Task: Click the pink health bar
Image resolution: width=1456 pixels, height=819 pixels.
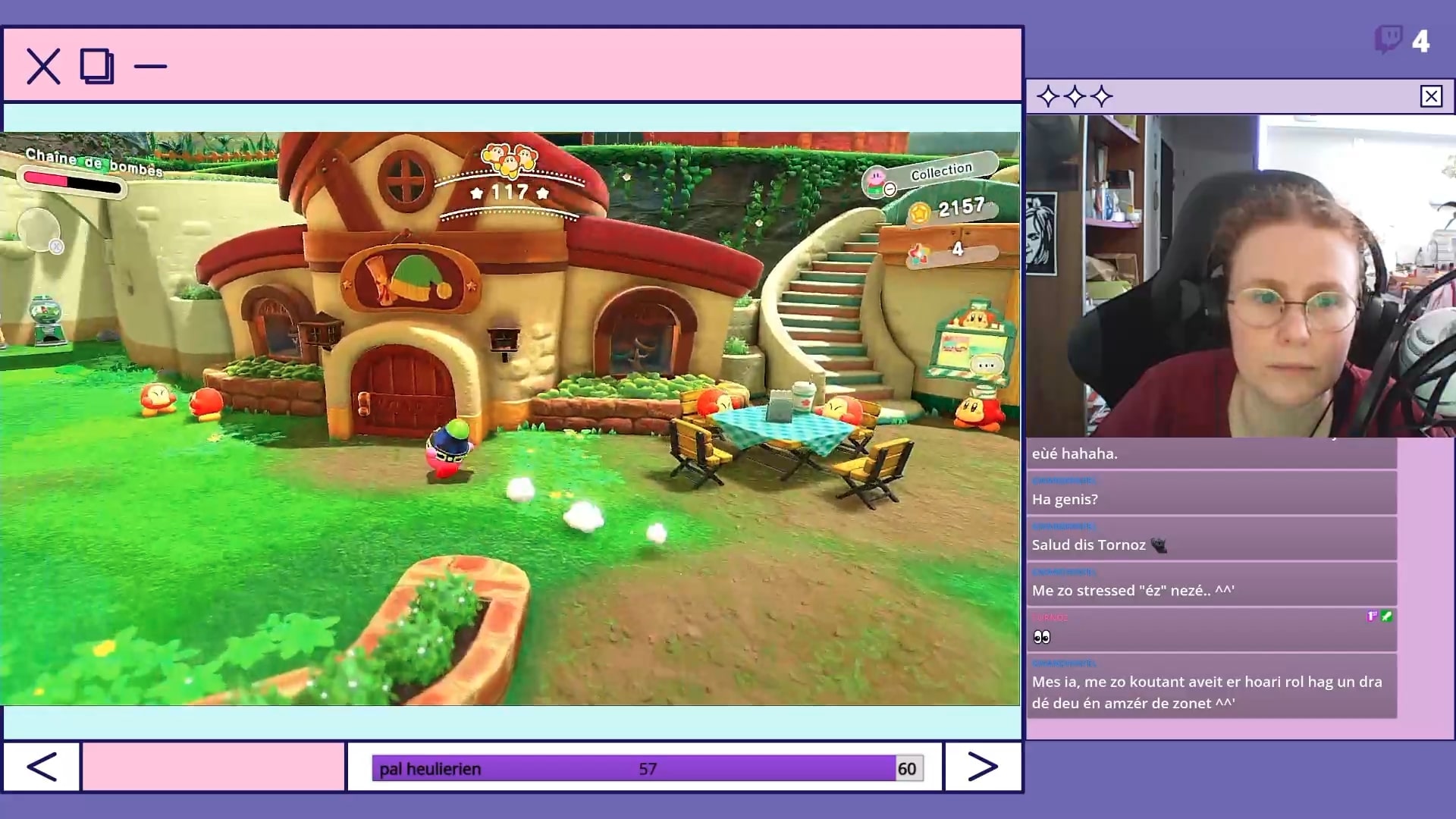Action: 71,182
